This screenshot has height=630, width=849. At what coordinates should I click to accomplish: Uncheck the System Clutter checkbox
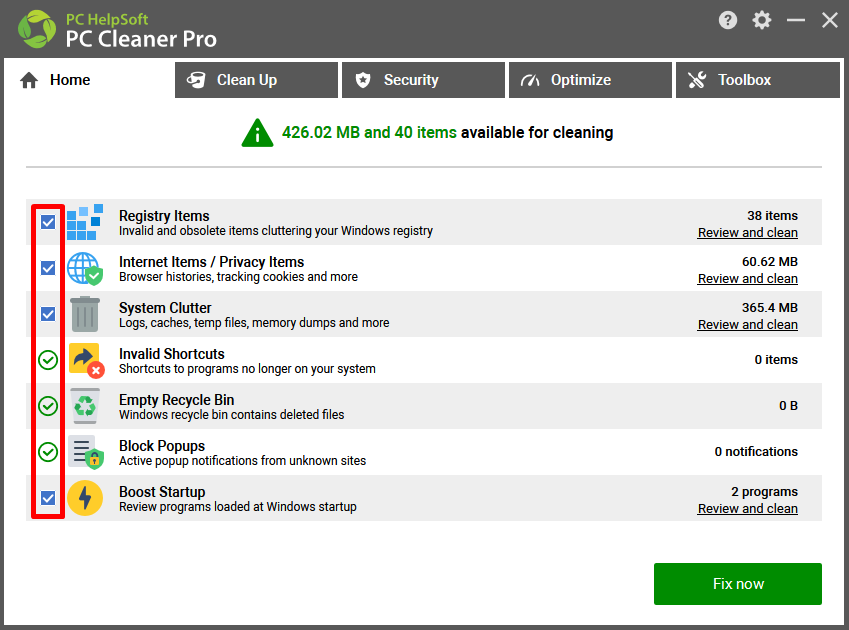pyautogui.click(x=48, y=314)
